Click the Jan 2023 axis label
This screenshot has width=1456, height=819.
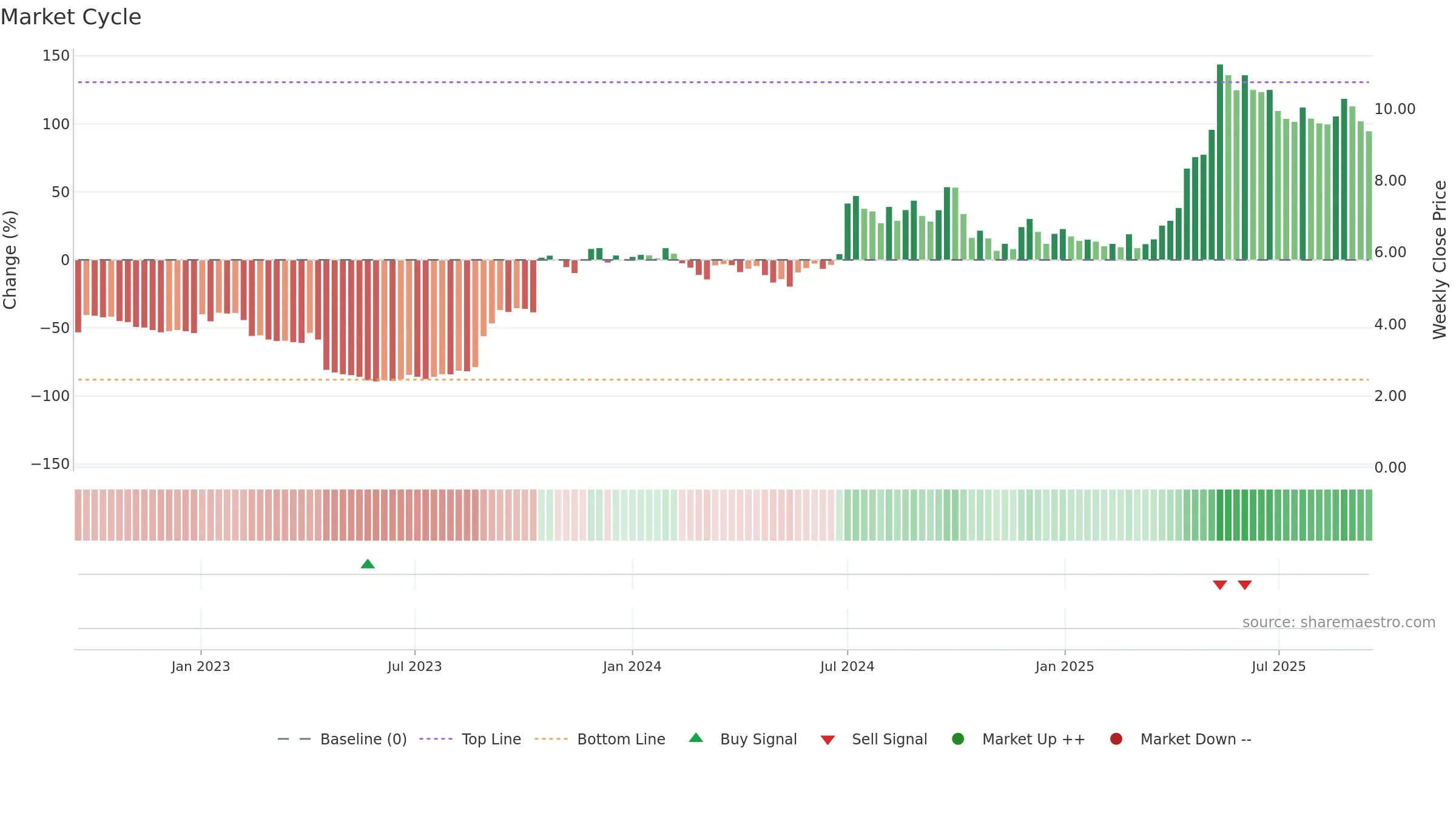(x=201, y=667)
